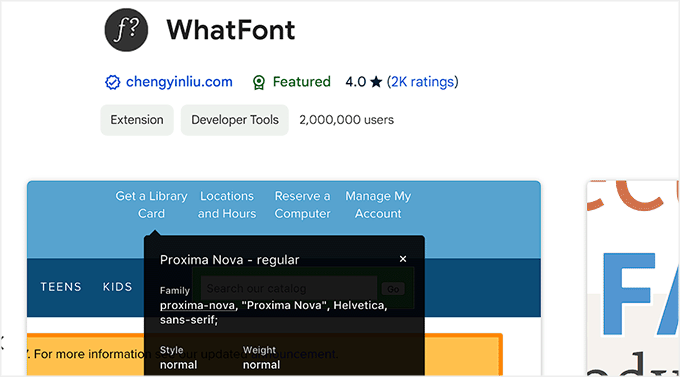Click the Proxima Nova - regular heading
Image resolution: width=680 pixels, height=377 pixels.
(x=229, y=259)
